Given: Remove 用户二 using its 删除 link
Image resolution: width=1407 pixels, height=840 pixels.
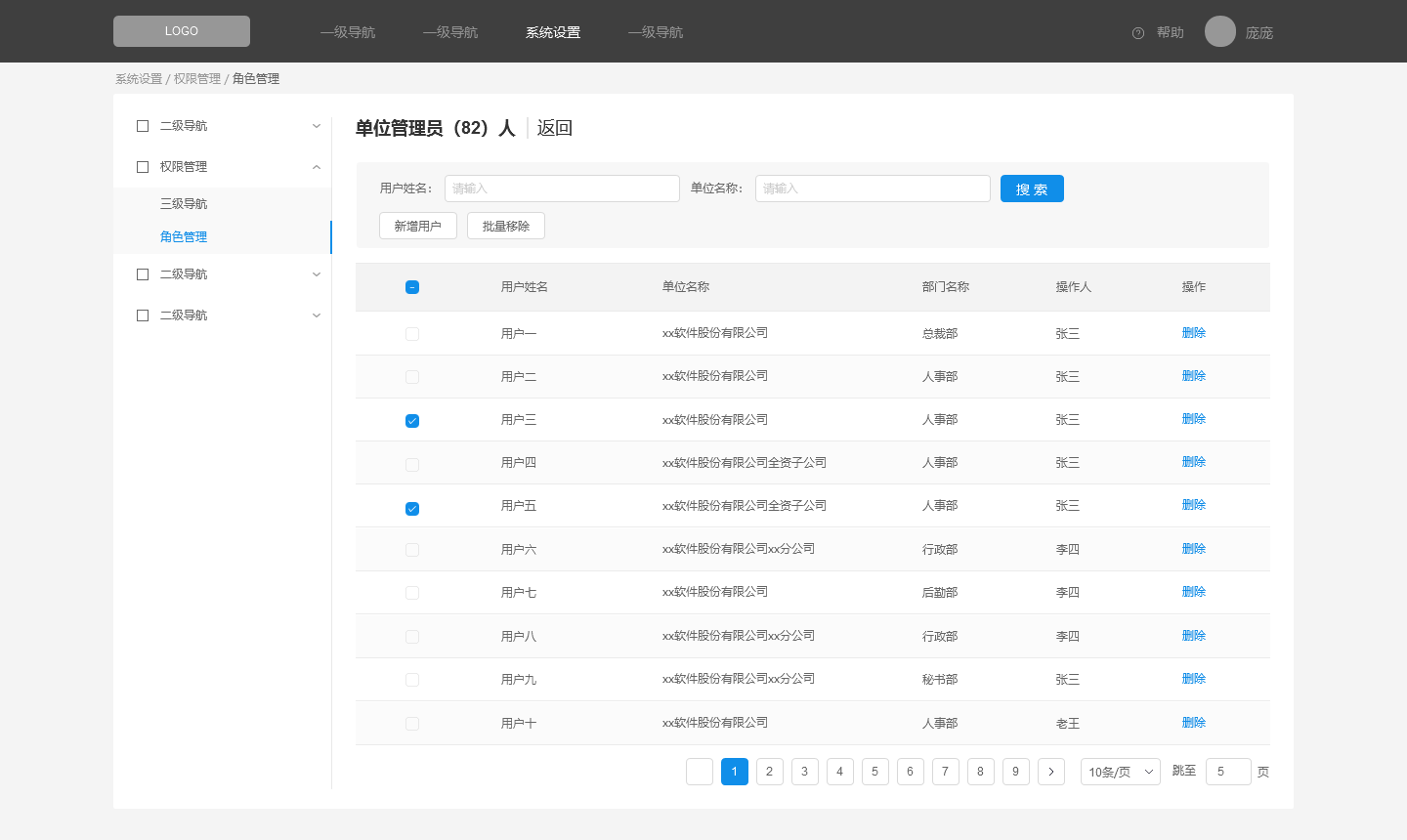Looking at the screenshot, I should [1194, 376].
